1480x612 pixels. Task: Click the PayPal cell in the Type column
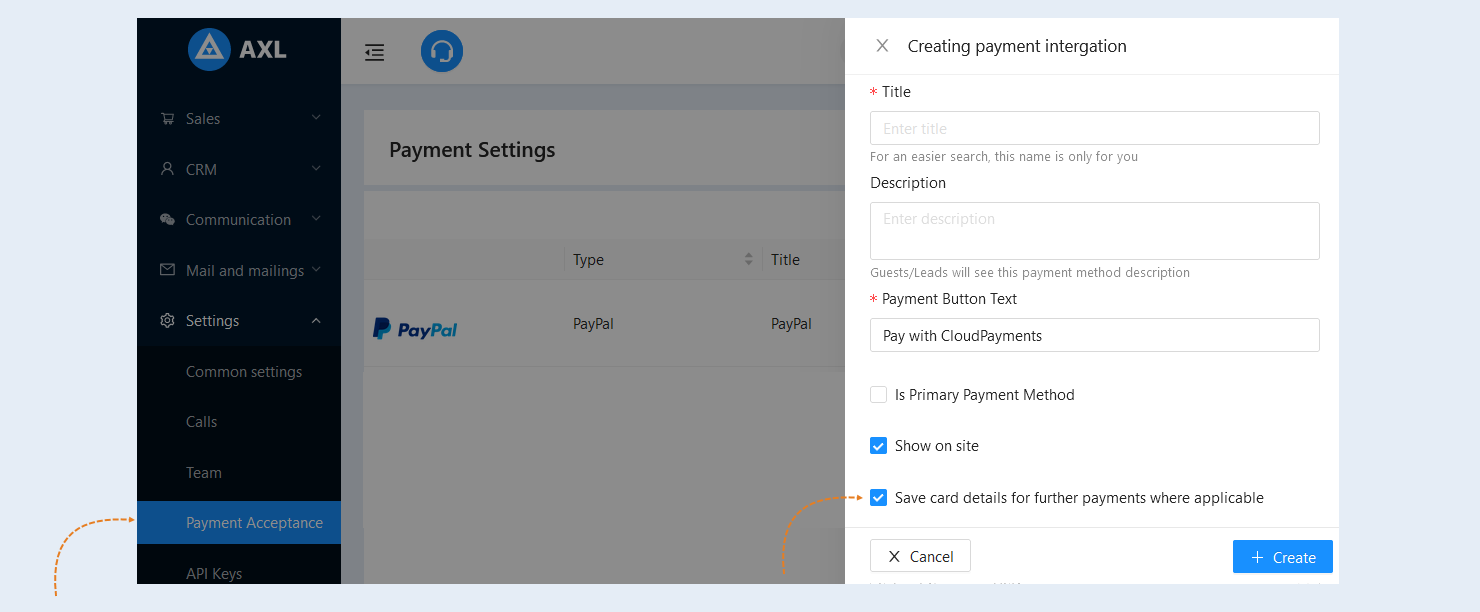tap(593, 324)
